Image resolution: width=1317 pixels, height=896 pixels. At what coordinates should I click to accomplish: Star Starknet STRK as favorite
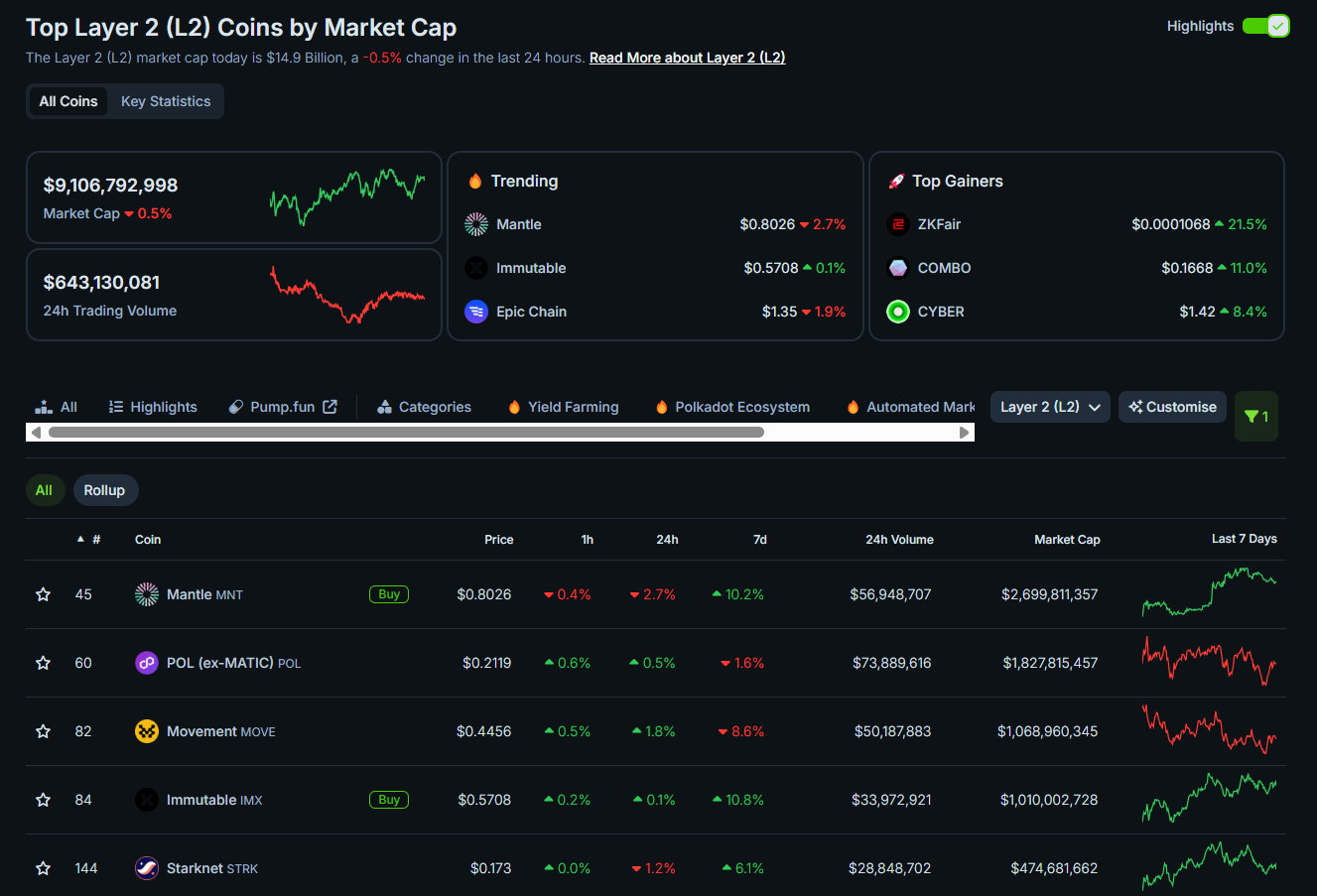[43, 868]
